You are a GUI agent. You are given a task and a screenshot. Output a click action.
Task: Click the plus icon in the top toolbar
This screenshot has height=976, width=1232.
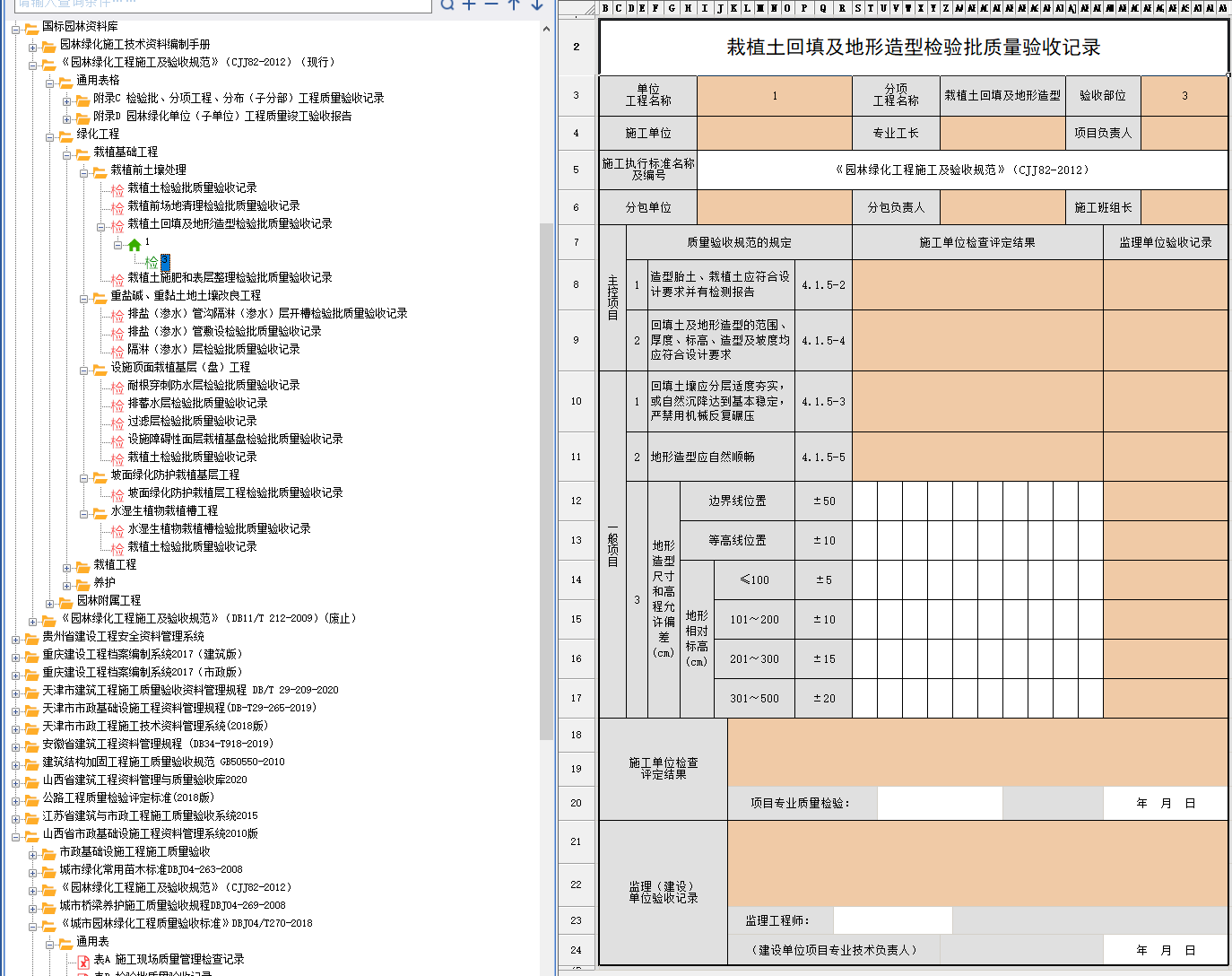point(469,4)
